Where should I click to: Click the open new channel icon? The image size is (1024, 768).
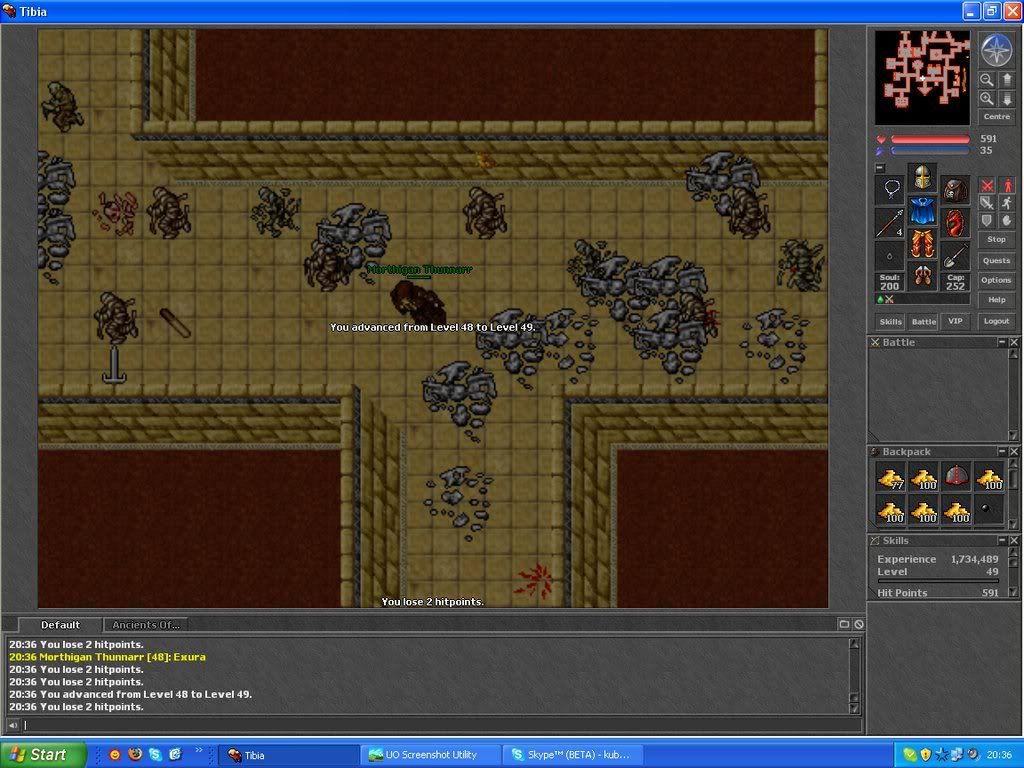[844, 624]
